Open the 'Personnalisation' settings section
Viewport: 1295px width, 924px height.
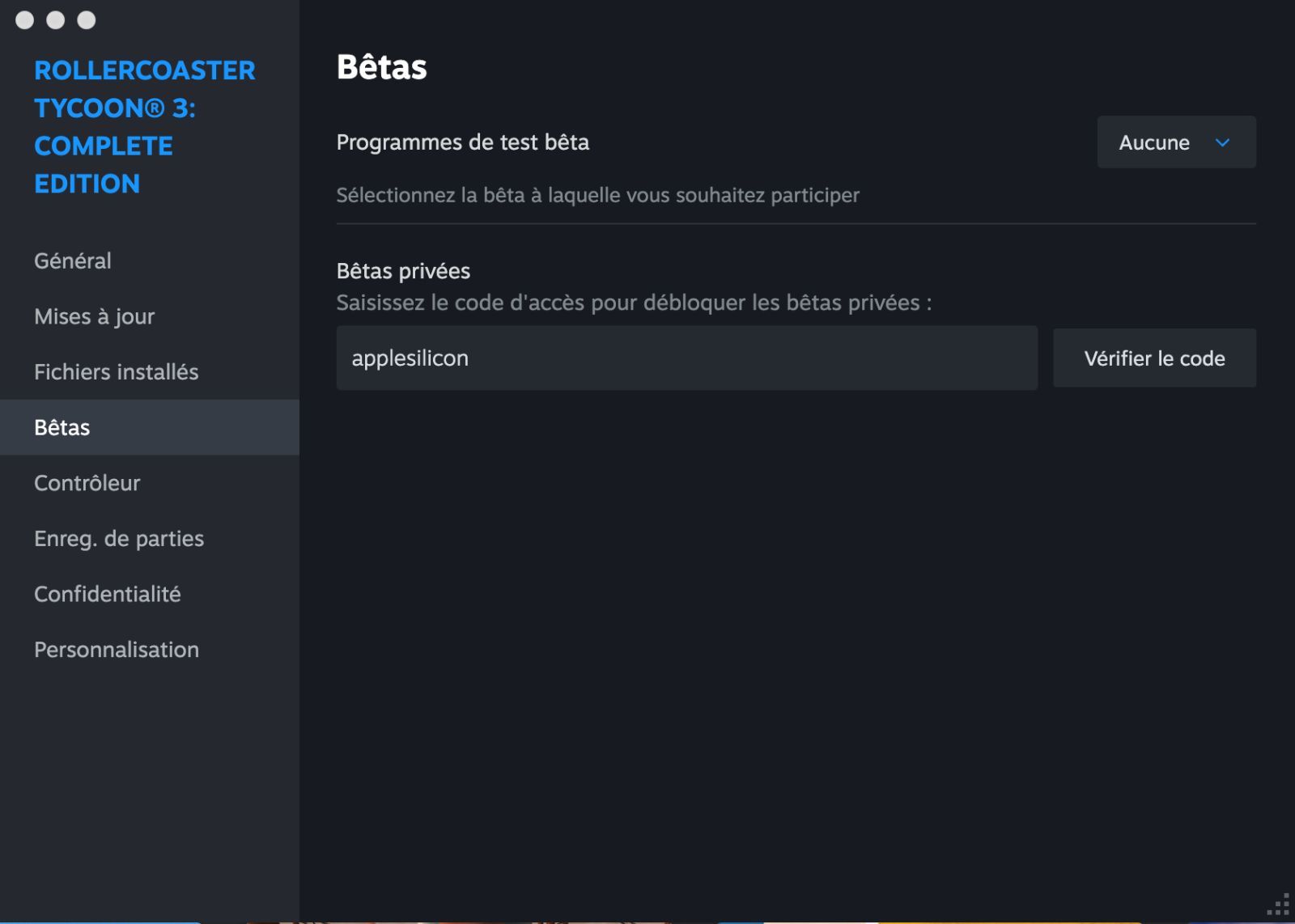[x=116, y=649]
